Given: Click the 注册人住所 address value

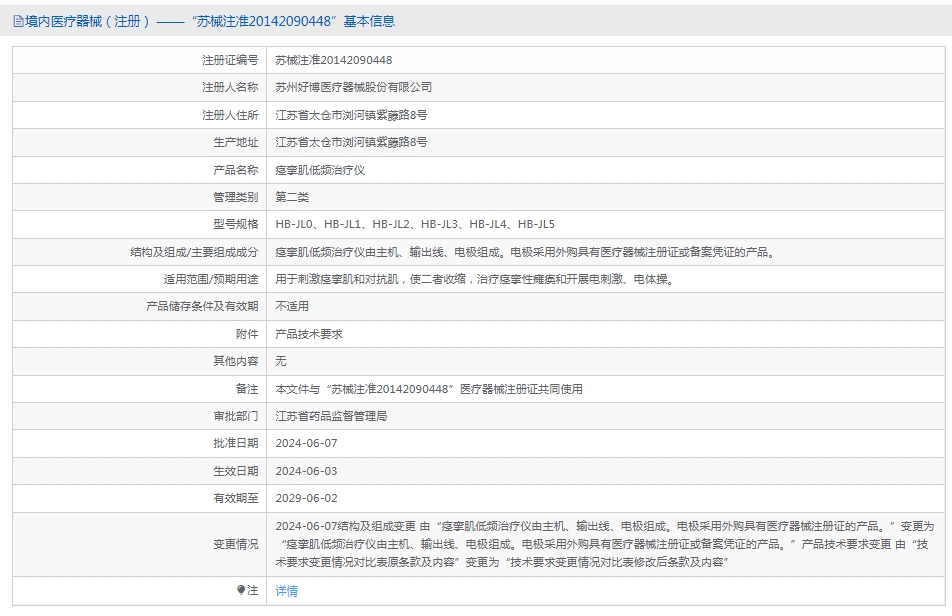Looking at the screenshot, I should [x=352, y=115].
